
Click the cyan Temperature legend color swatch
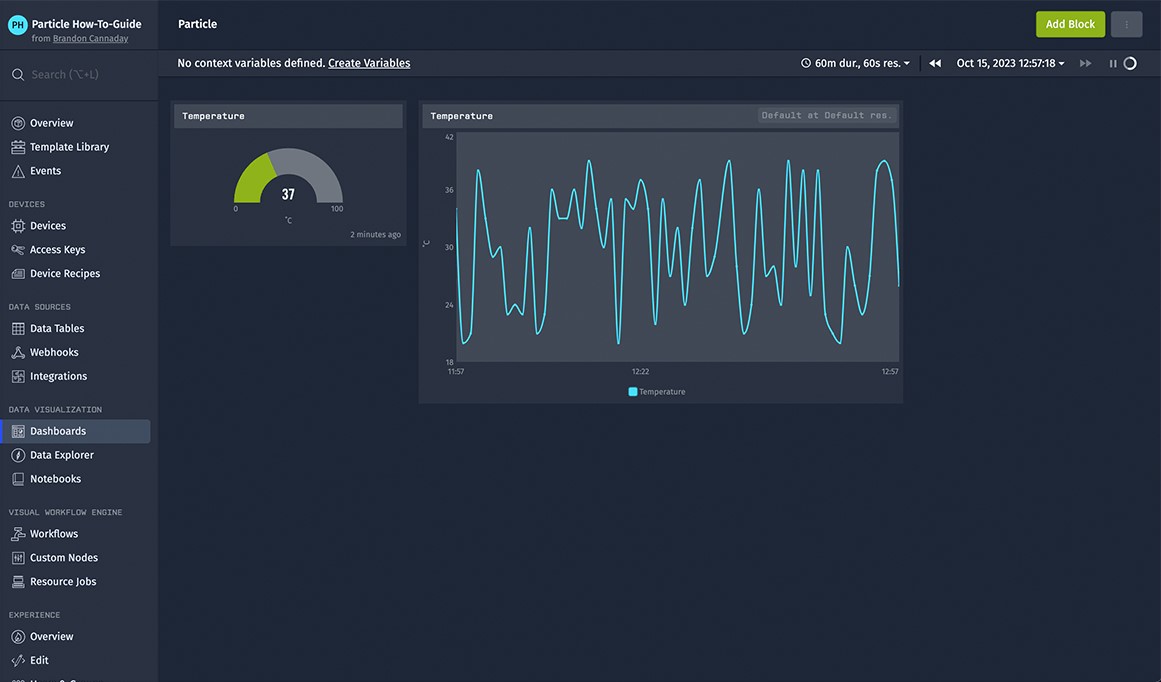(x=633, y=392)
